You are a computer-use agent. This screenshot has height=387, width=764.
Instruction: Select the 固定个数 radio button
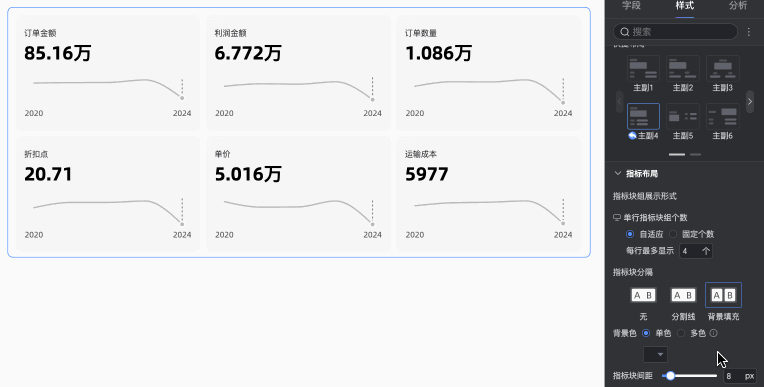pyautogui.click(x=673, y=234)
